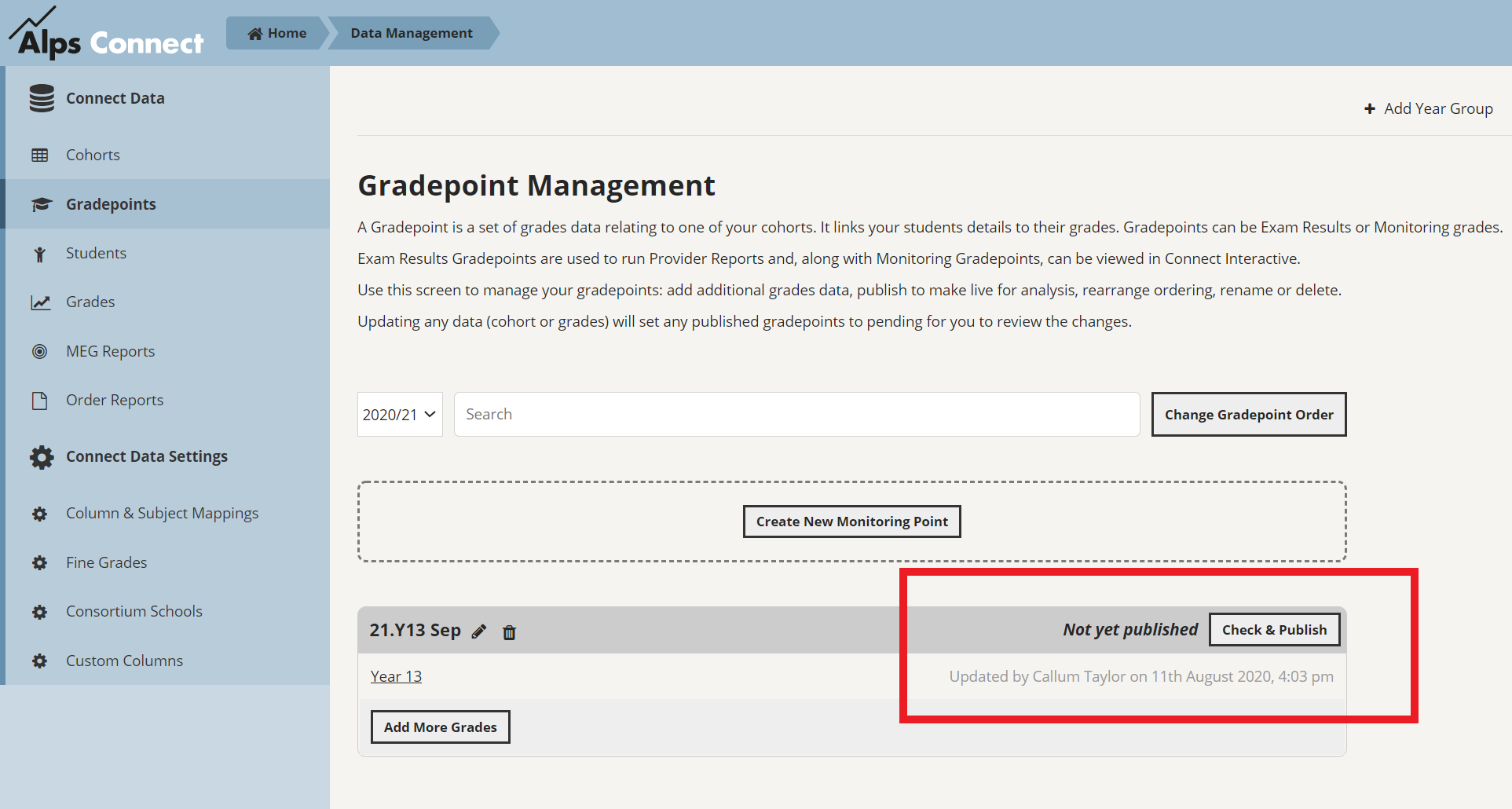
Task: Open the Year 13 link
Action: pos(396,676)
